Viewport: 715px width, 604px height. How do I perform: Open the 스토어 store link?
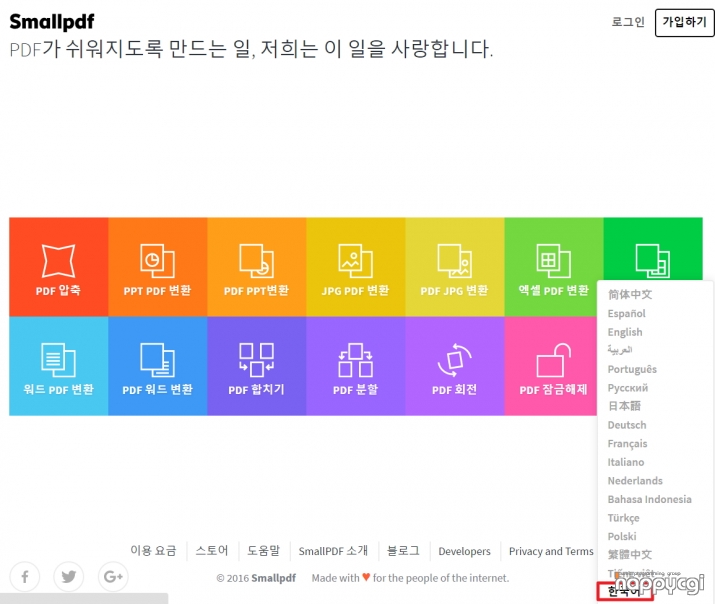pos(212,551)
